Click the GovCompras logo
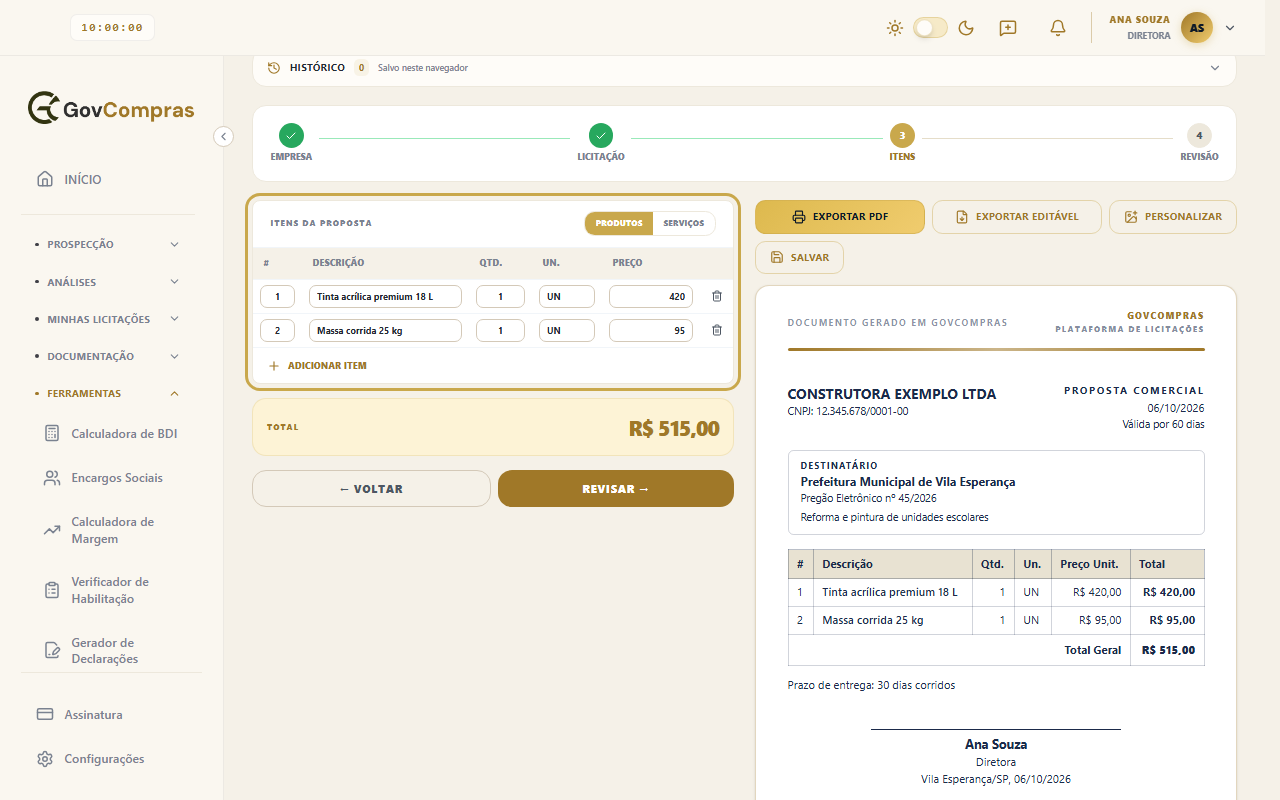1280x800 pixels. (x=111, y=108)
